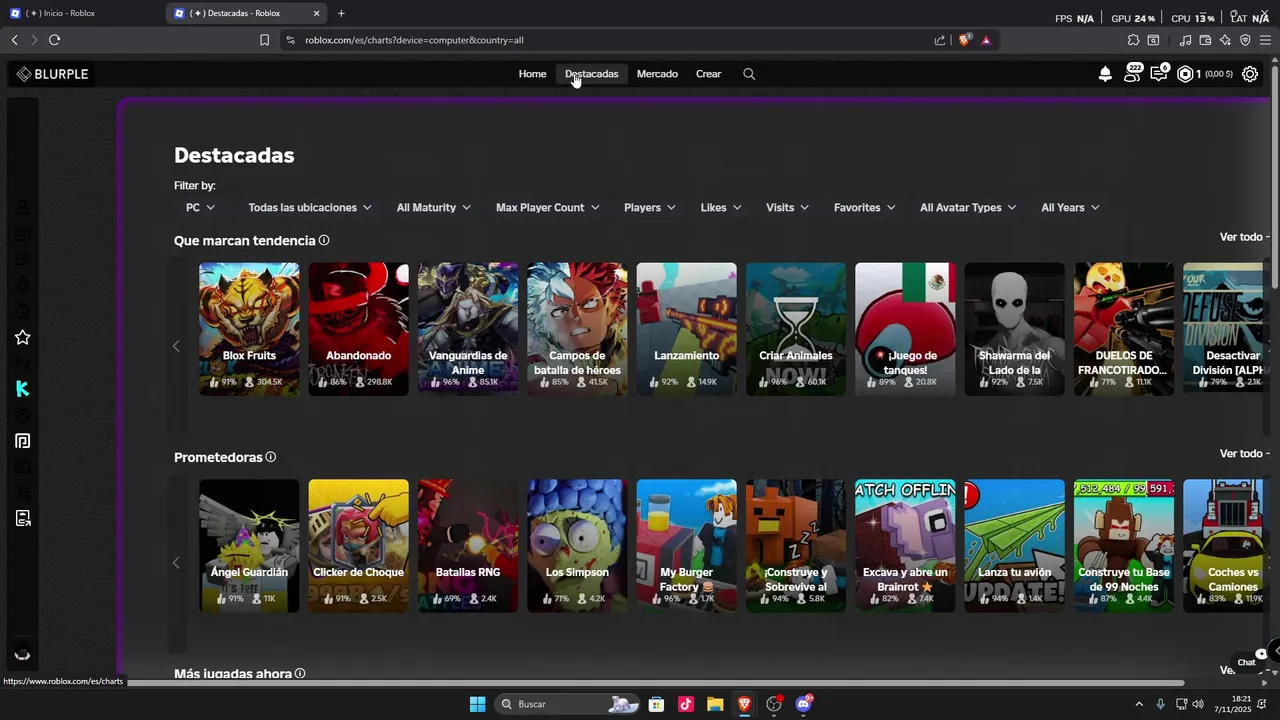Open friend requests icon with 222 badge
This screenshot has width=1280, height=720.
[1132, 73]
